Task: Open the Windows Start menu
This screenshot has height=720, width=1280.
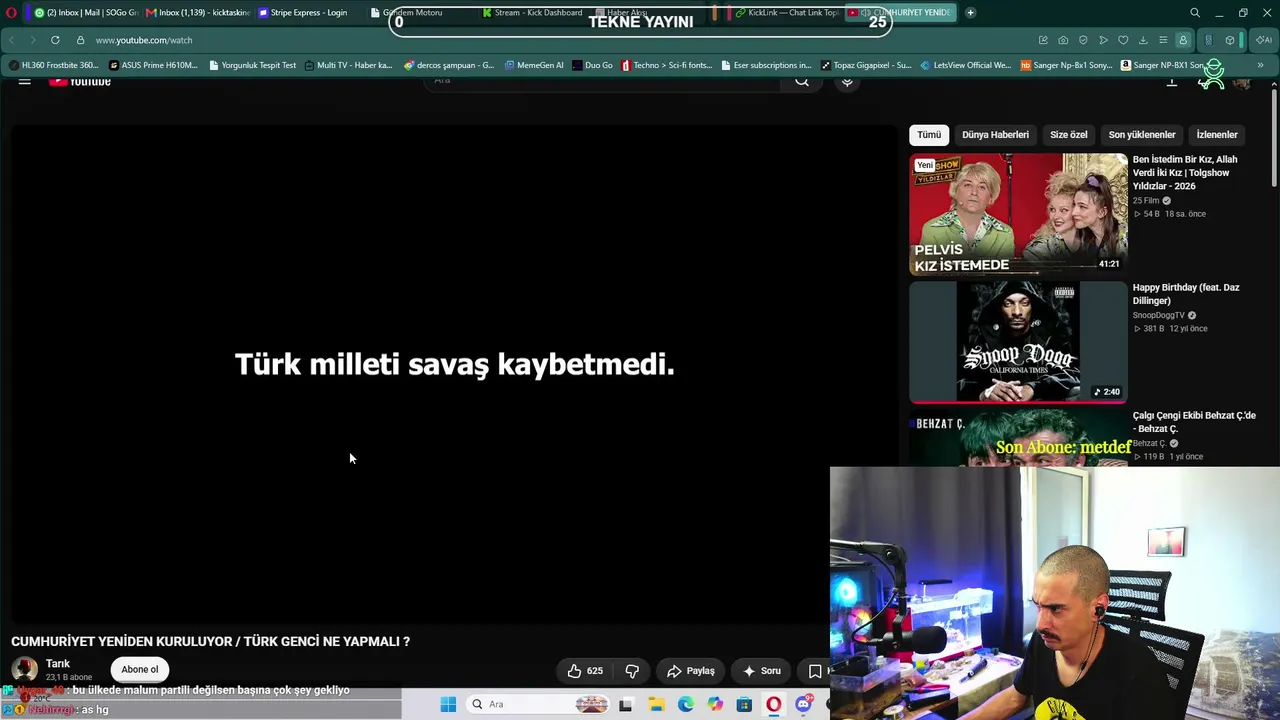Action: (x=448, y=705)
